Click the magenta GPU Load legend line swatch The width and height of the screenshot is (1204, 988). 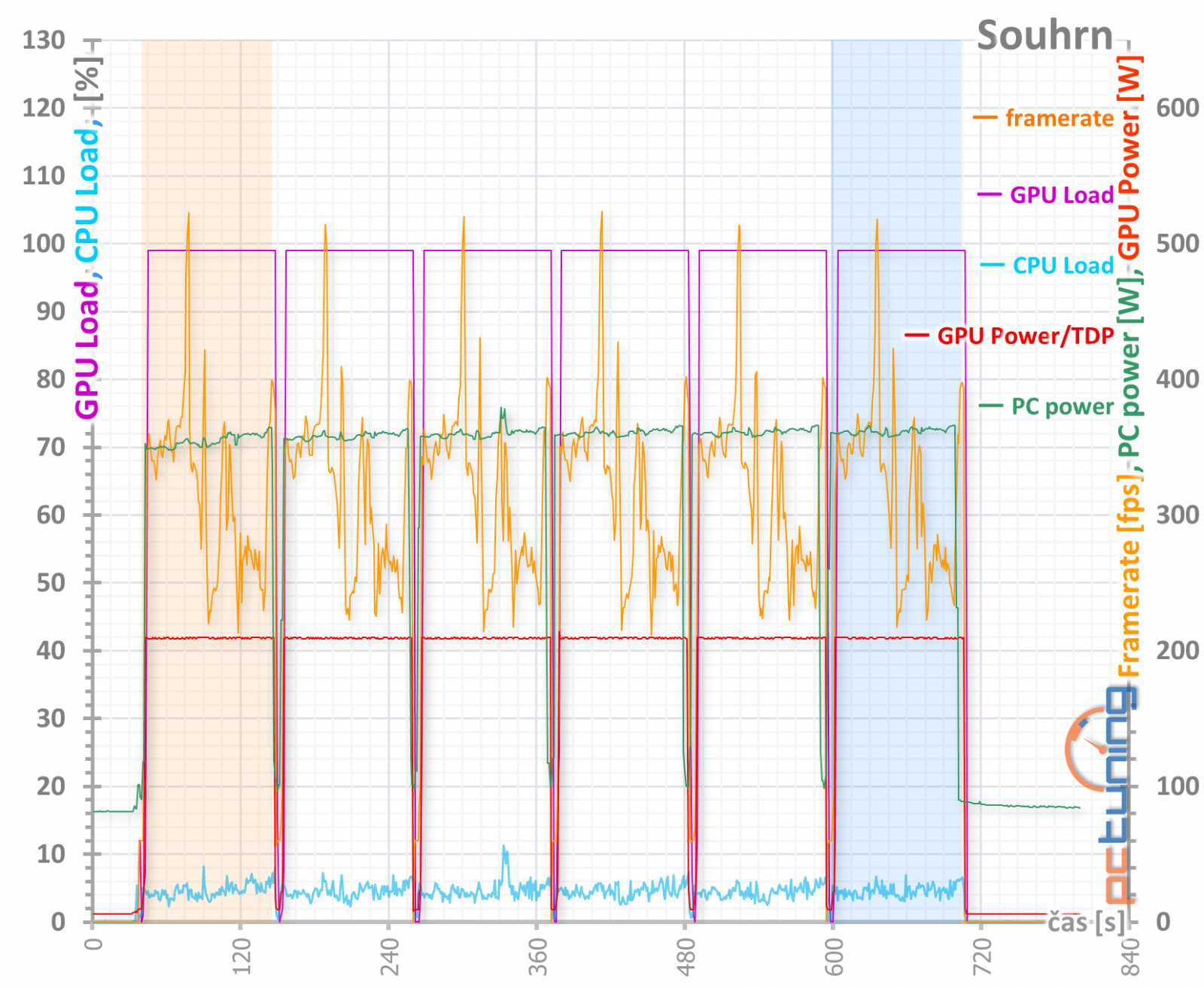coord(990,195)
